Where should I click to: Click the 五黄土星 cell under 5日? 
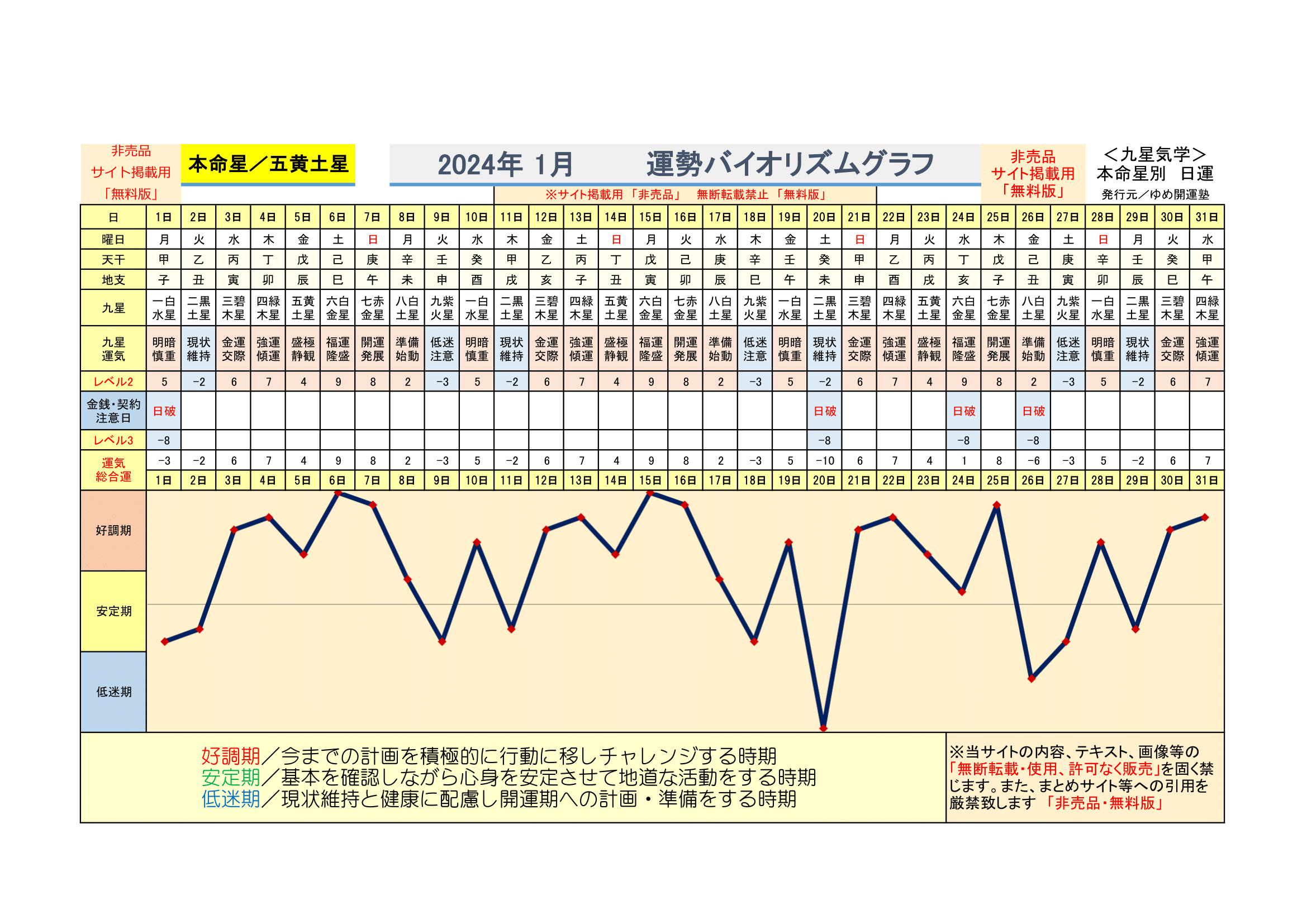[303, 308]
